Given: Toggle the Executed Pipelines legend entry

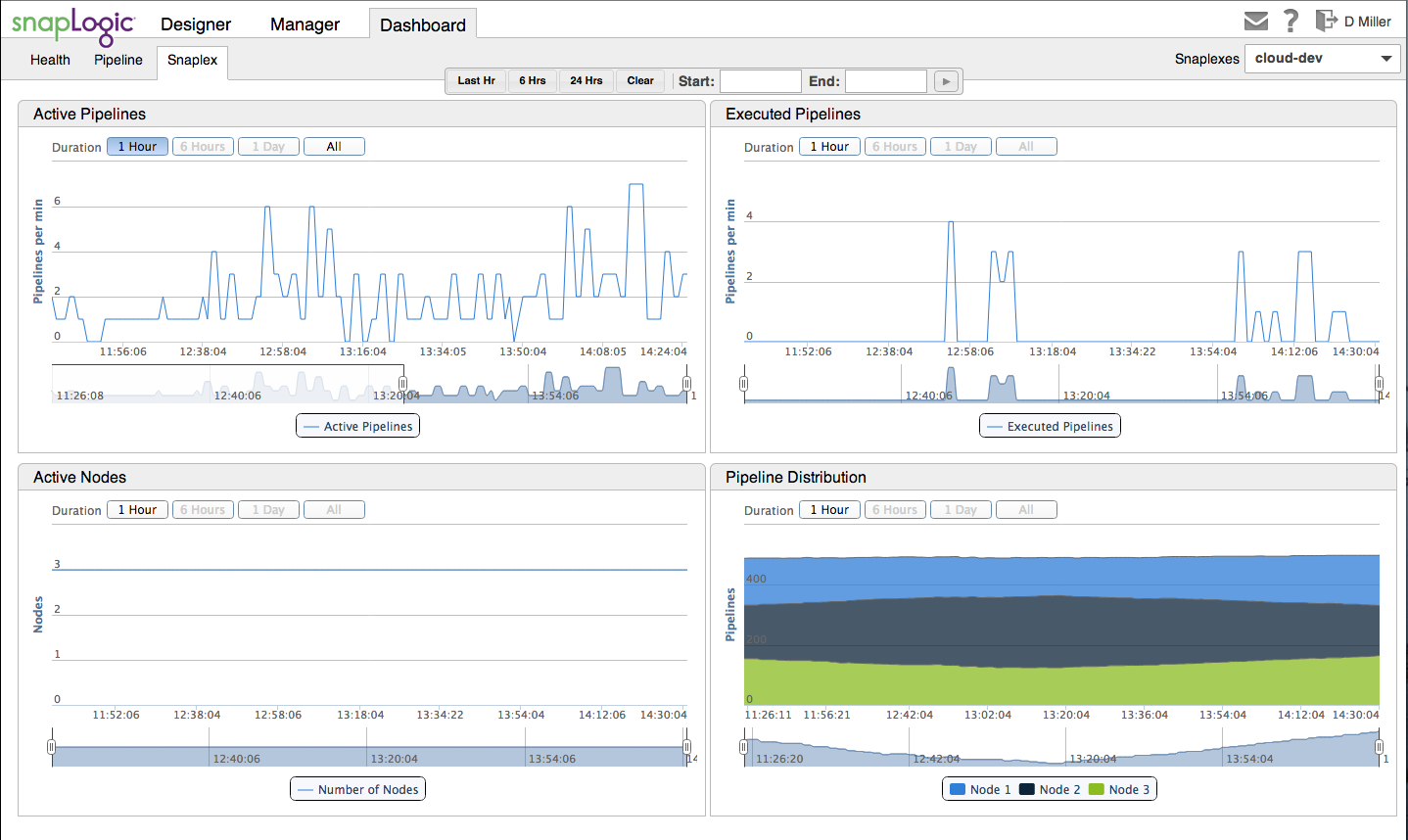Looking at the screenshot, I should coord(1050,426).
